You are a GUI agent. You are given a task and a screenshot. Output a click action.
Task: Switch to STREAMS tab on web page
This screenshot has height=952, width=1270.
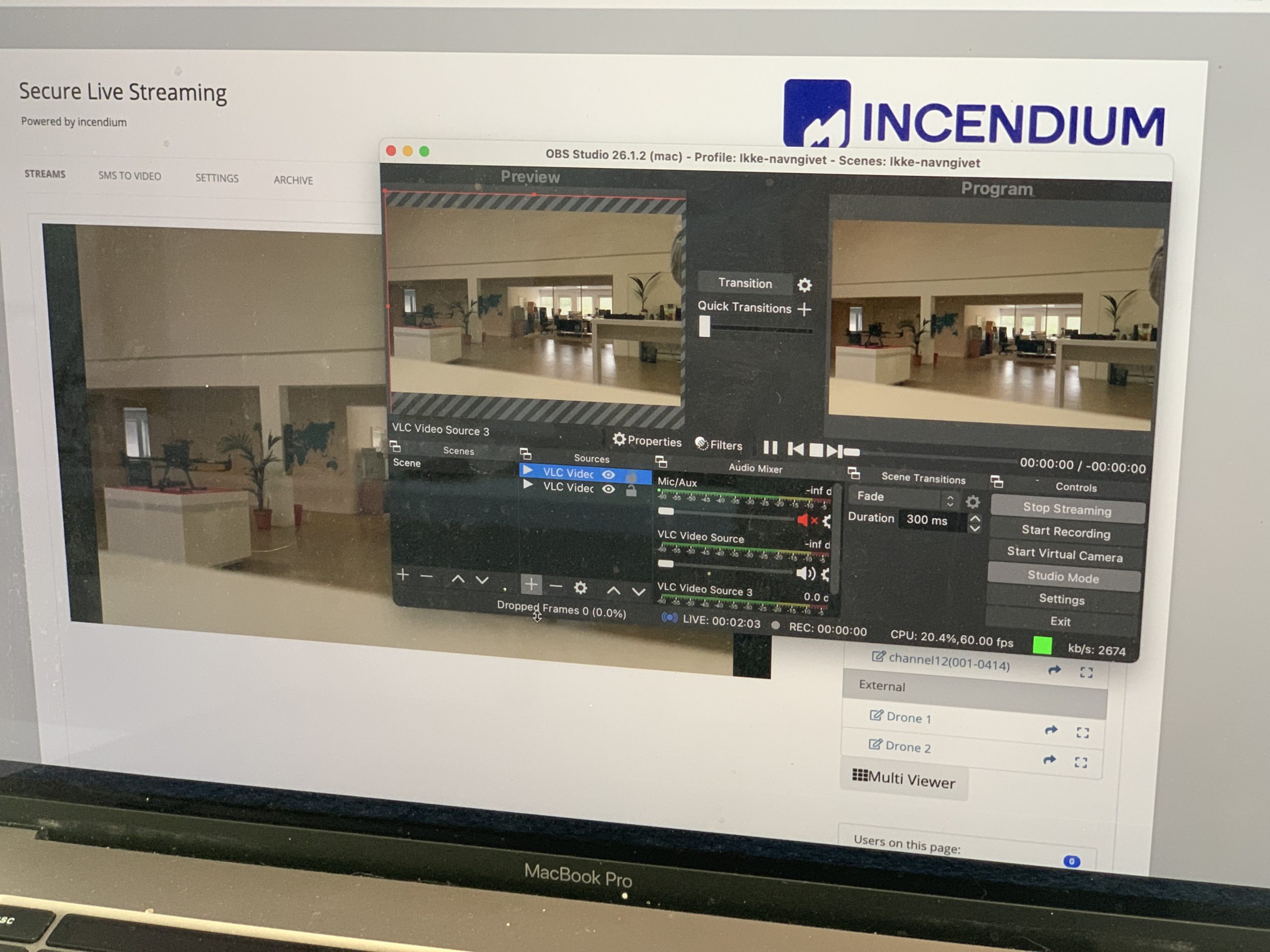pyautogui.click(x=45, y=174)
